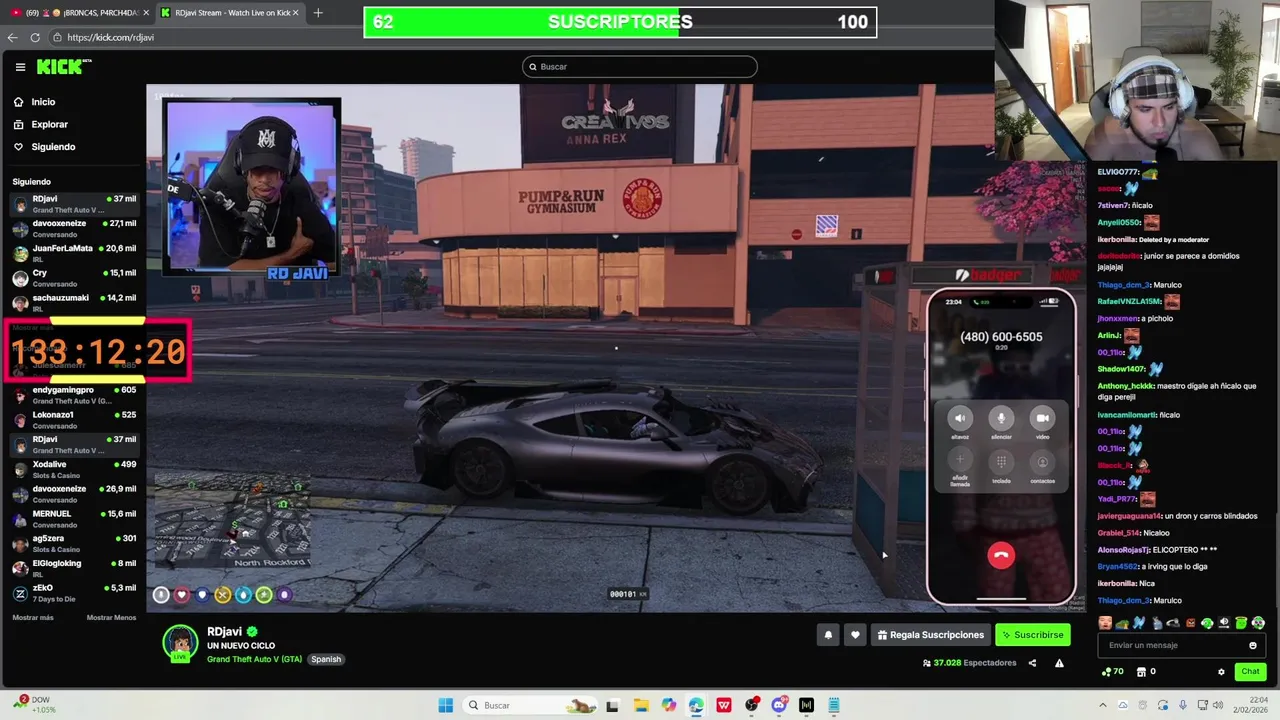Open Explorar in the sidebar
The width and height of the screenshot is (1280, 720).
coord(41,125)
